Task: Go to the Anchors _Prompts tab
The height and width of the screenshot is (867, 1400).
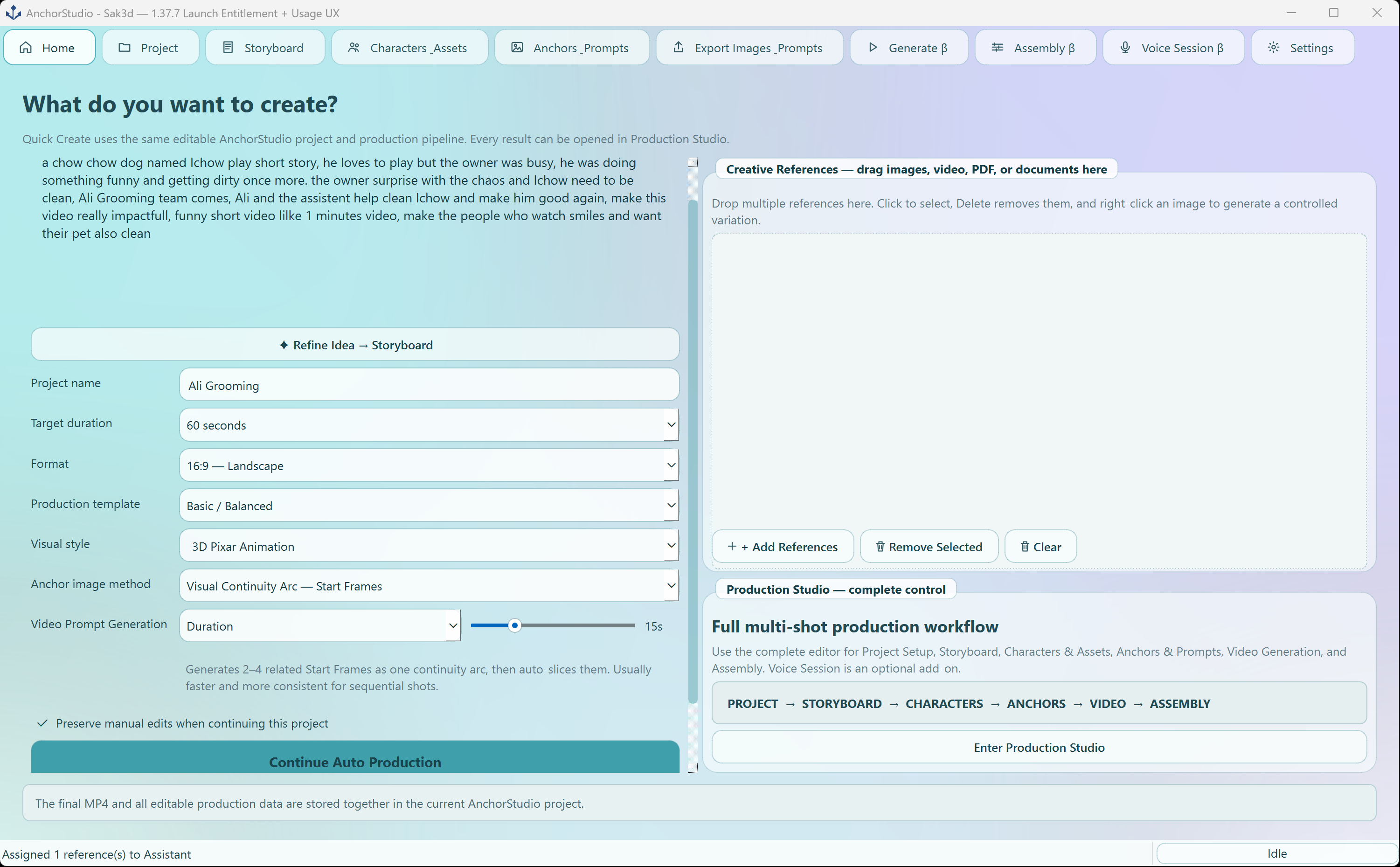Action: click(572, 48)
